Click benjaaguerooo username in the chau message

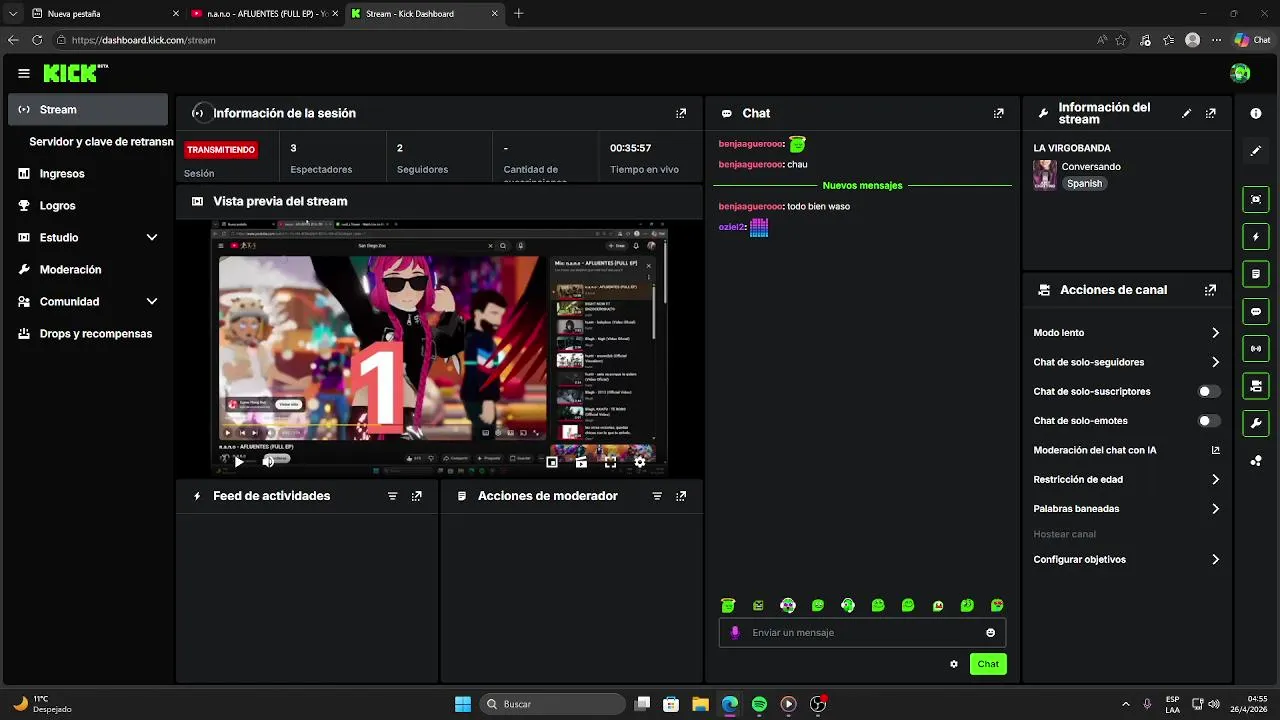tap(750, 164)
